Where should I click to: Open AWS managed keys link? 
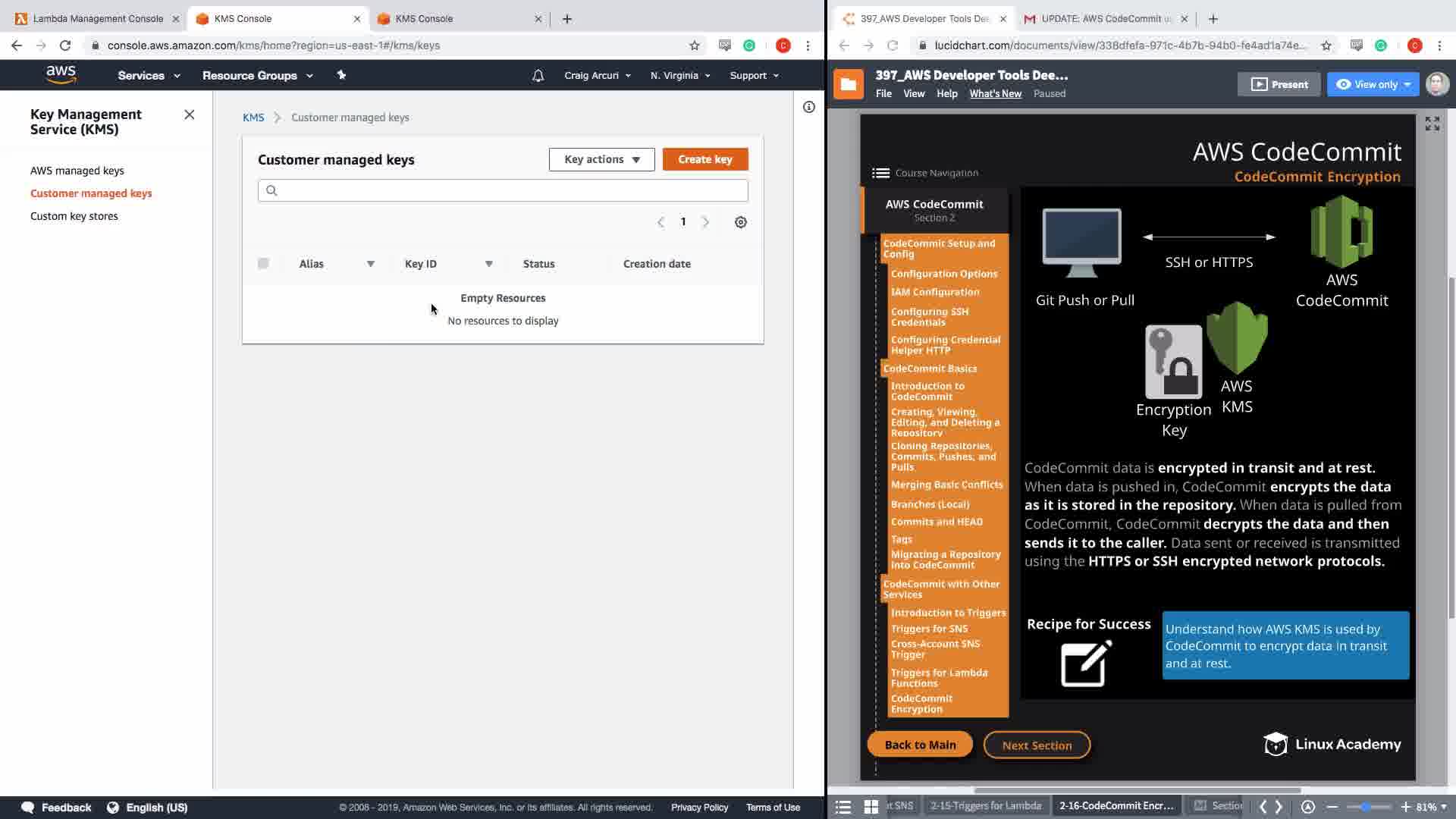tap(77, 171)
